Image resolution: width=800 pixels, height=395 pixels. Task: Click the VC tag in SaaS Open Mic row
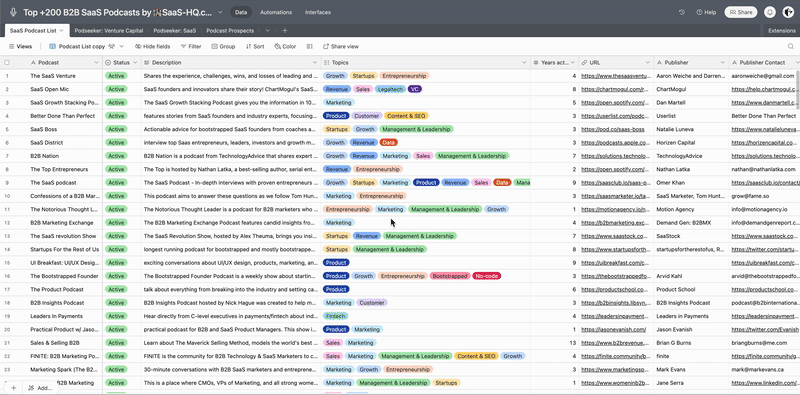[415, 89]
